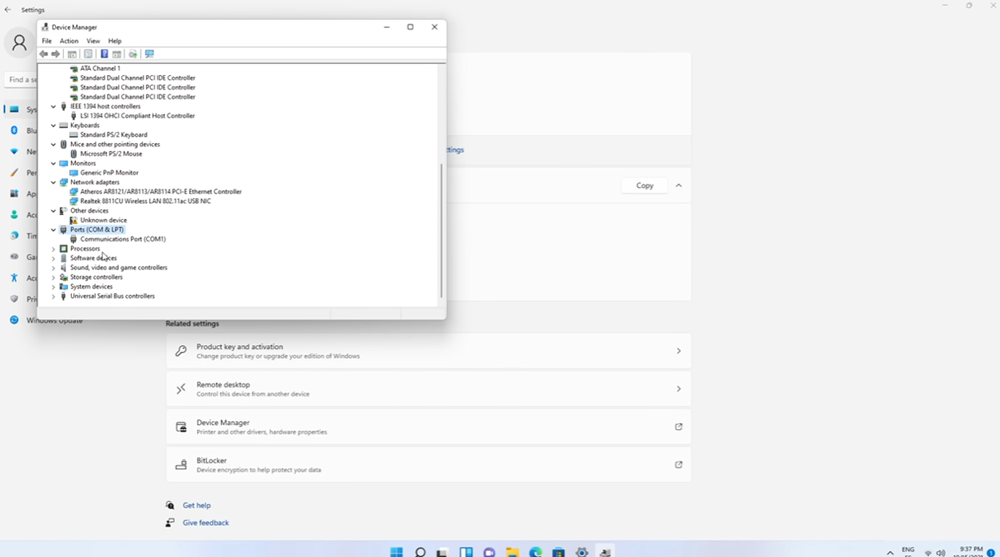Screen dimensions: 1000x557
Task: Click the Personalization brush icon in Settings sidebar
Action: click(x=14, y=172)
